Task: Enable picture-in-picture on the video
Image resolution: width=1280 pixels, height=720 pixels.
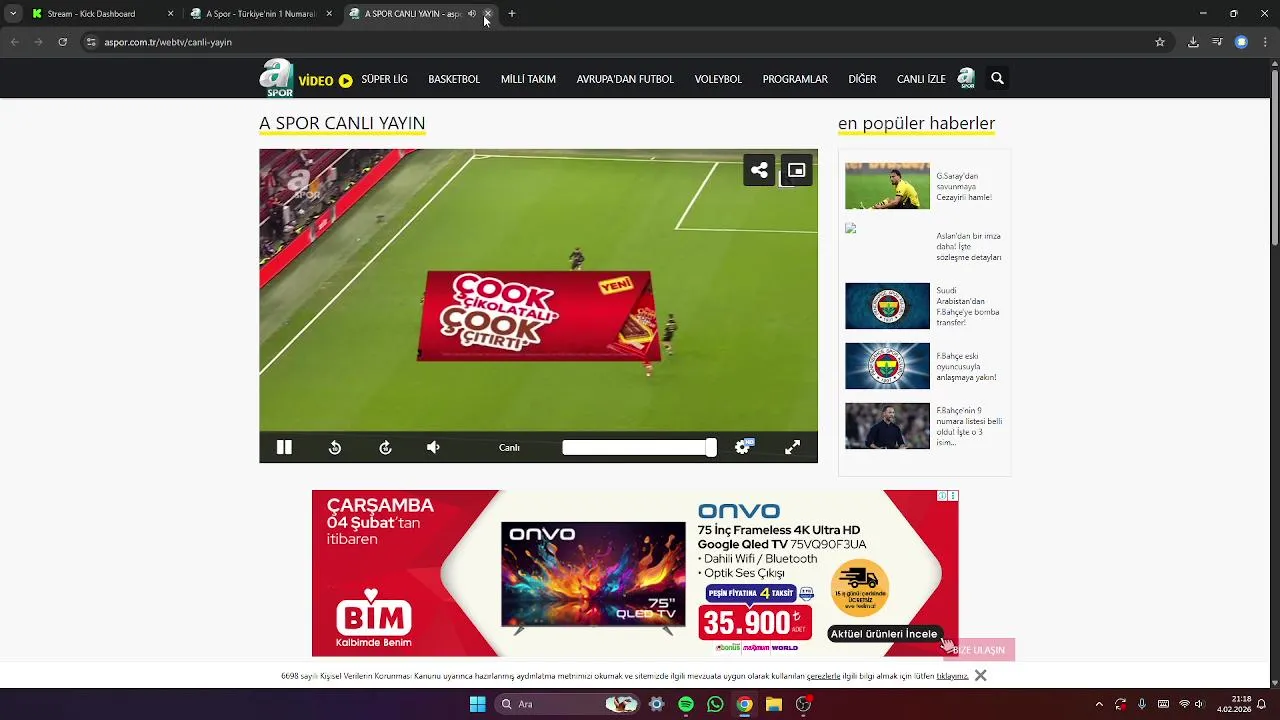Action: click(796, 170)
